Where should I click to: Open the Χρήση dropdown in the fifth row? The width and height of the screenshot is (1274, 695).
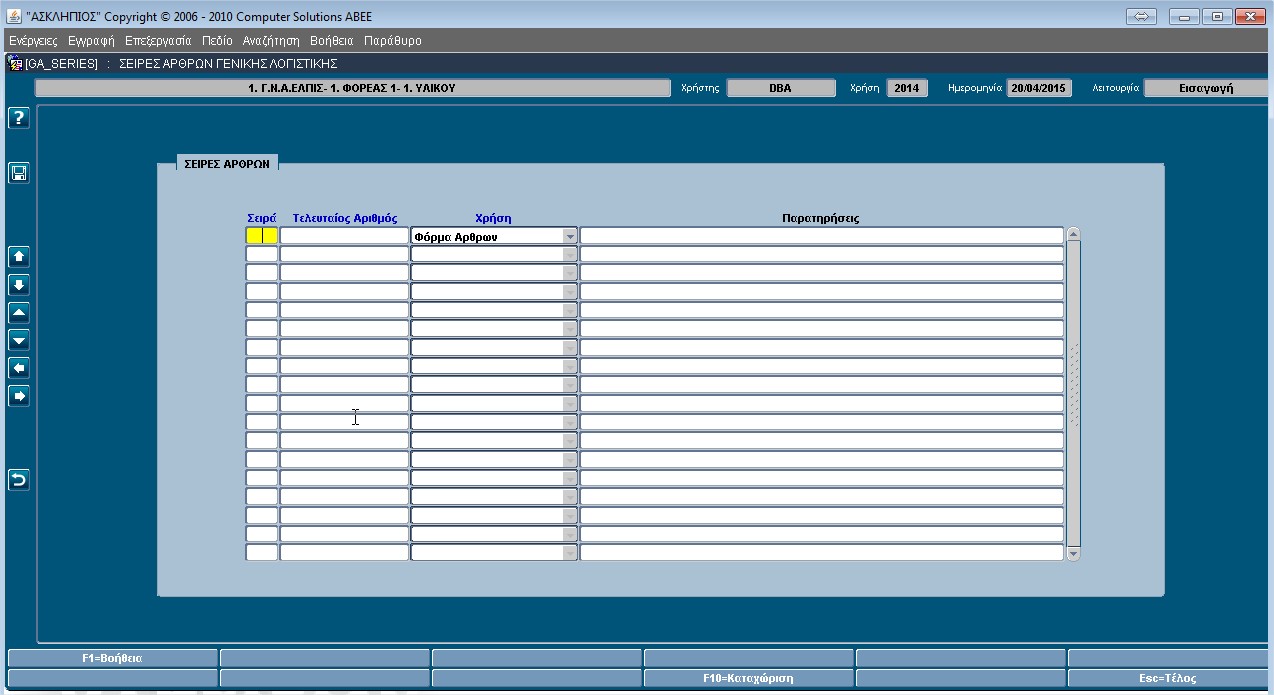pos(570,310)
